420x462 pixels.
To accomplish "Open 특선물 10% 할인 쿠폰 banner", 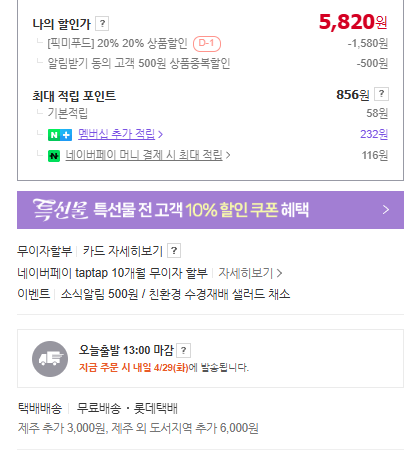I will (210, 210).
